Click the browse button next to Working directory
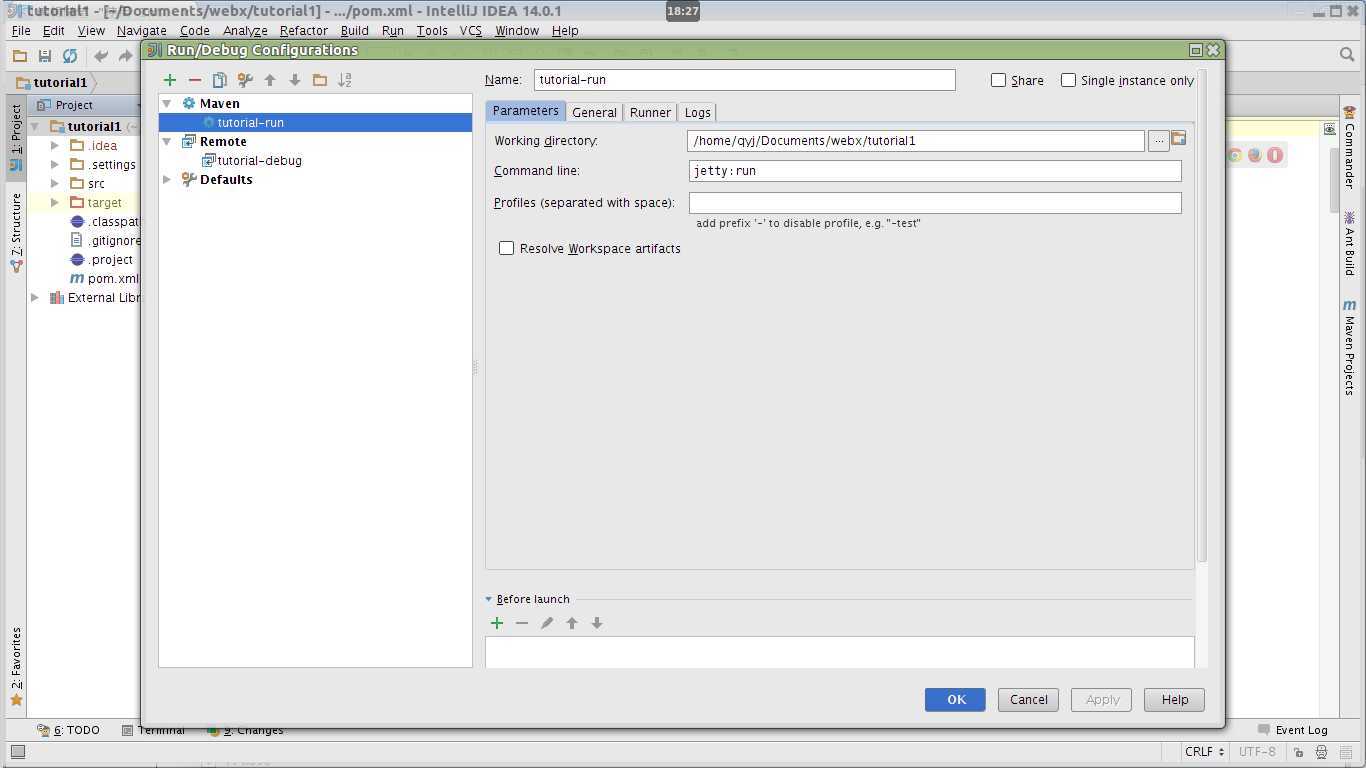Screen dimensions: 1366x768 [x=1158, y=141]
